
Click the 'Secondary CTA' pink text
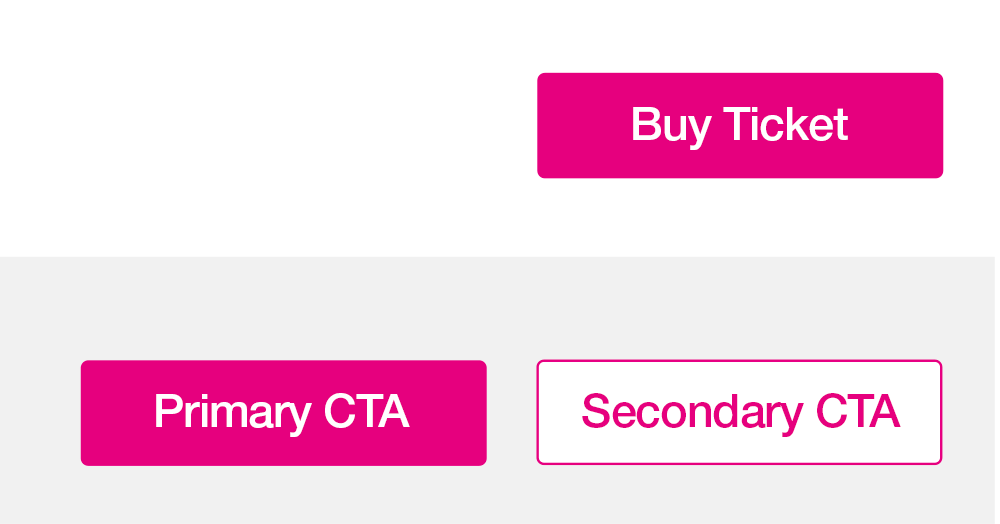click(x=741, y=414)
